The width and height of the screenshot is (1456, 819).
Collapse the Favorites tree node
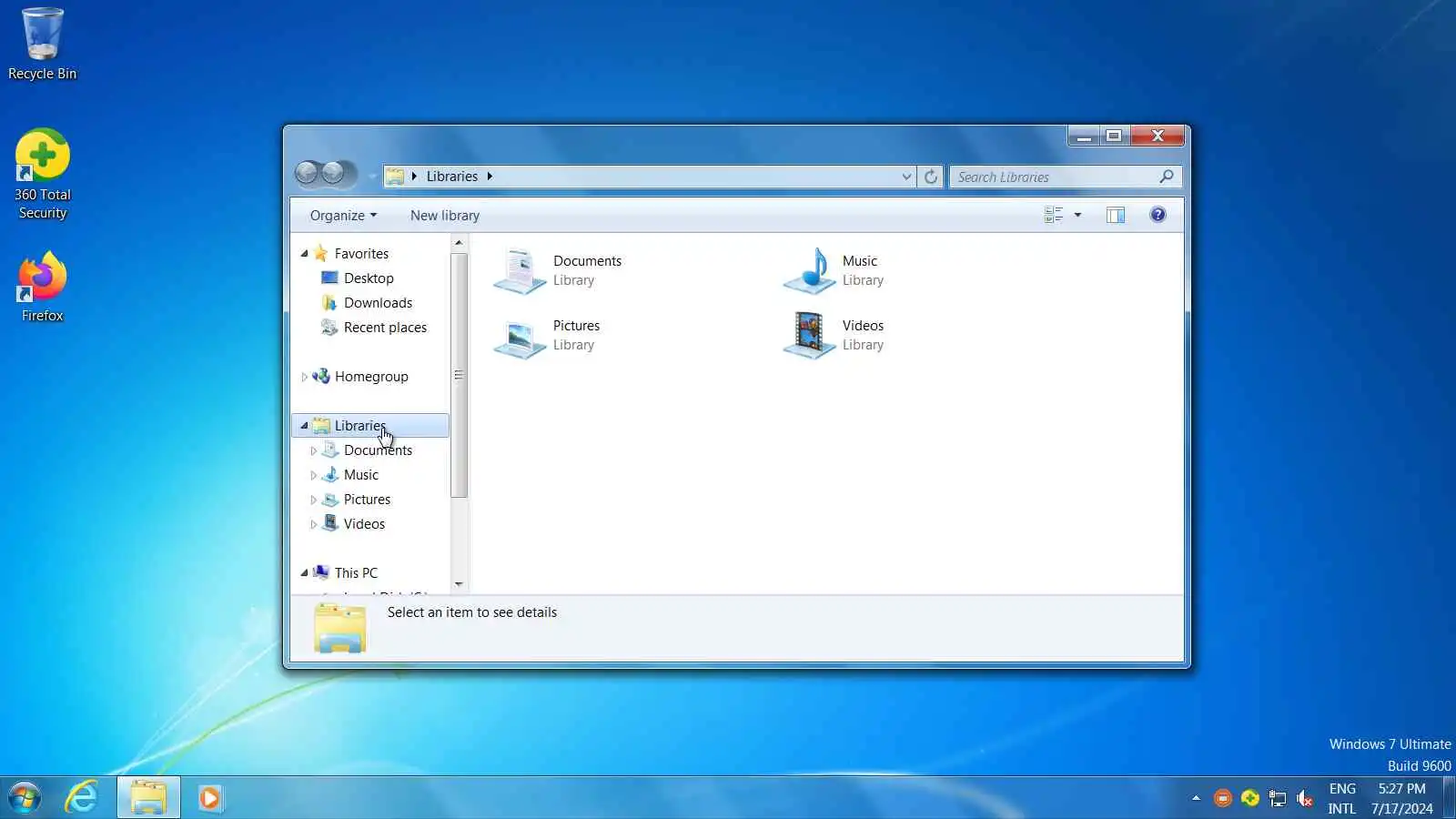pos(304,254)
